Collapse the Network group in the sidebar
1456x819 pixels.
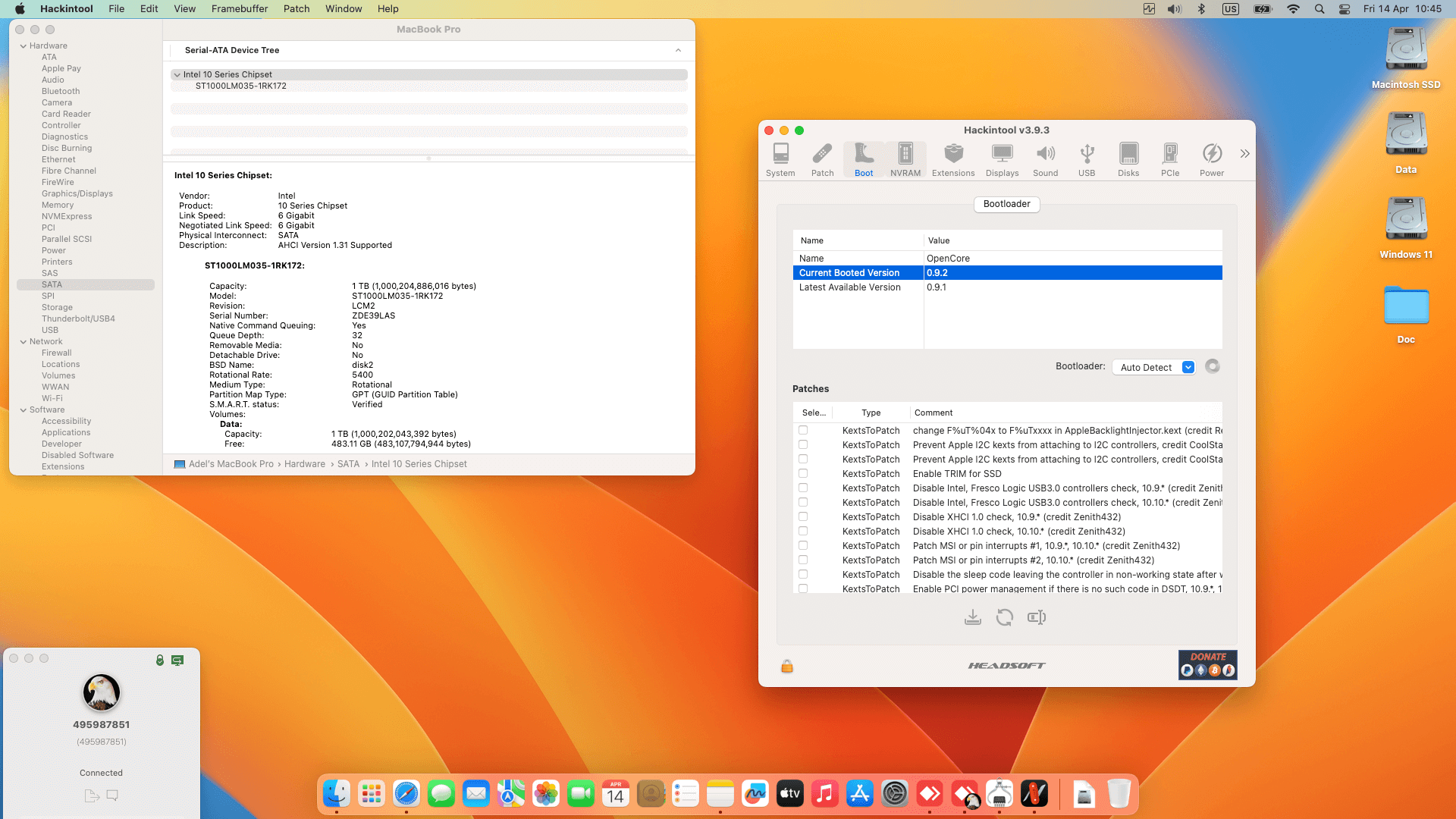coord(25,341)
